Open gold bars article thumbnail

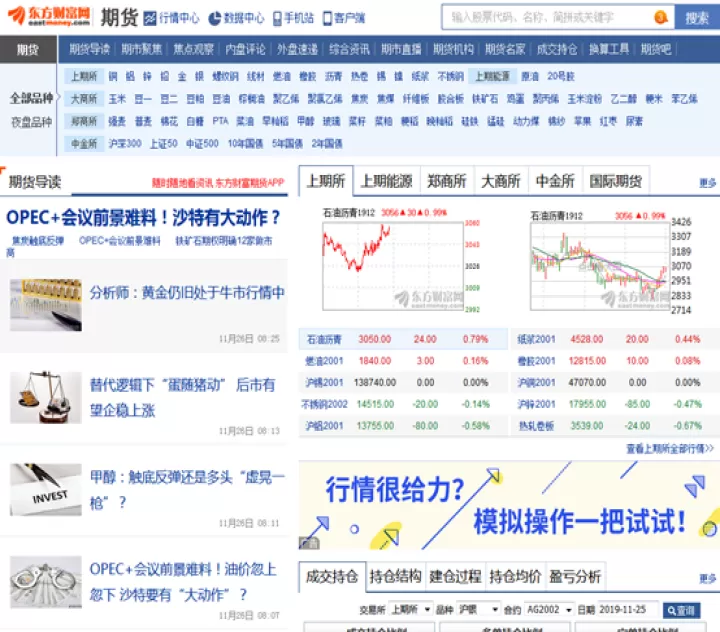click(x=45, y=305)
